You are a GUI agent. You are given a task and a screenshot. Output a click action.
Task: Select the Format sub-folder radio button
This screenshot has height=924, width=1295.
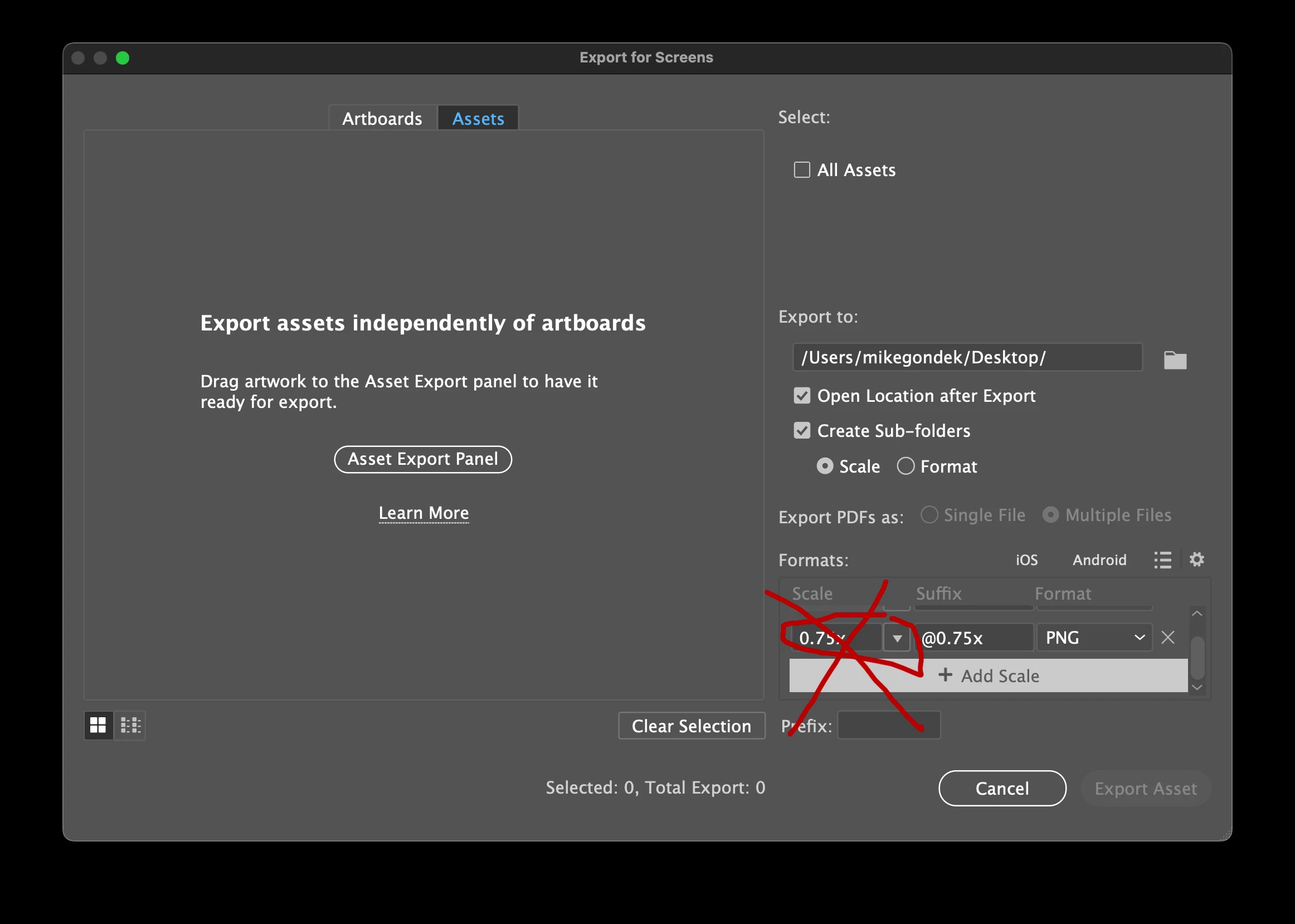(x=905, y=466)
